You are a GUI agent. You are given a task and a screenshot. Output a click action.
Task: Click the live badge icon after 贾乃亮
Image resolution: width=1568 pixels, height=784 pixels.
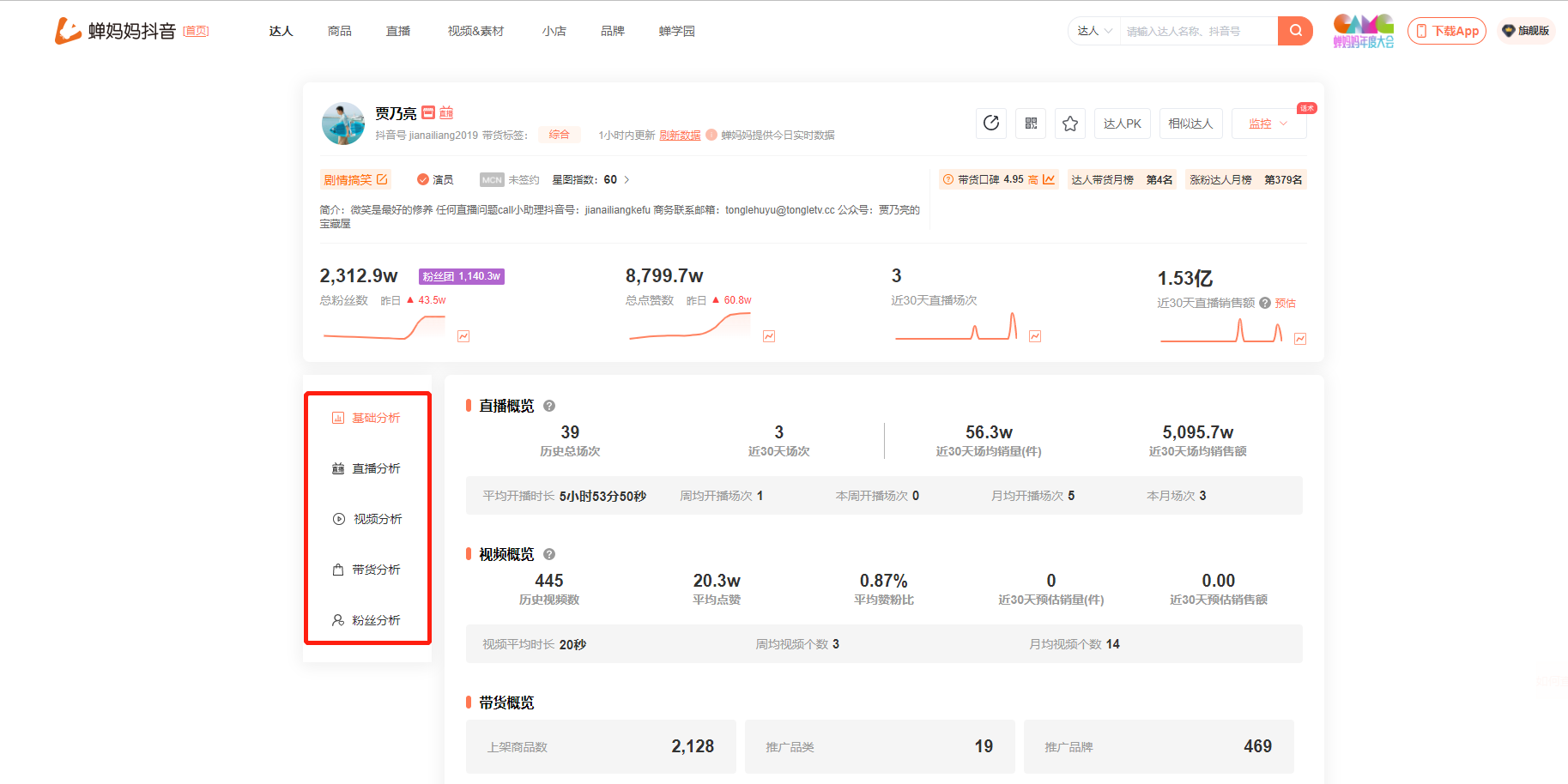(446, 112)
